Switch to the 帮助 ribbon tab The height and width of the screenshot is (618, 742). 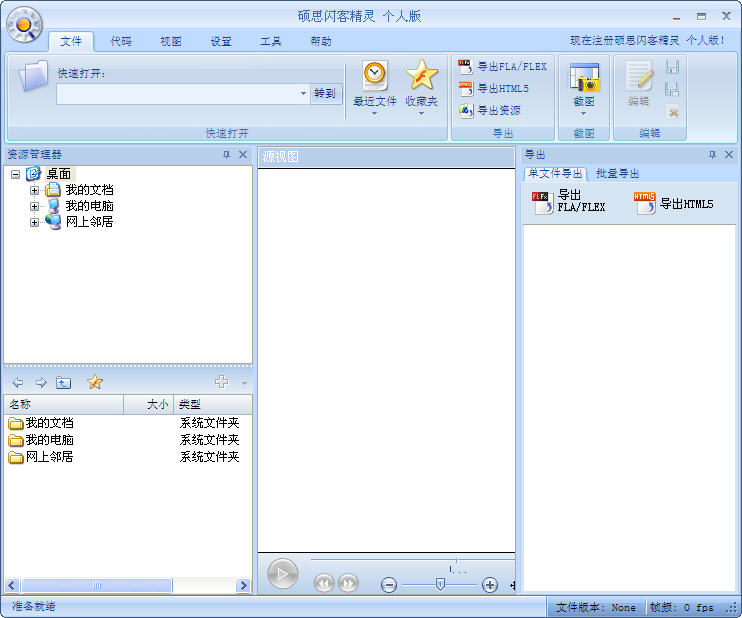[x=320, y=41]
